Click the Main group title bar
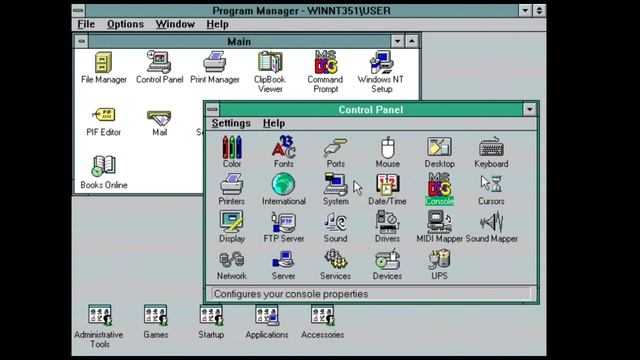640x360 pixels. click(x=240, y=41)
